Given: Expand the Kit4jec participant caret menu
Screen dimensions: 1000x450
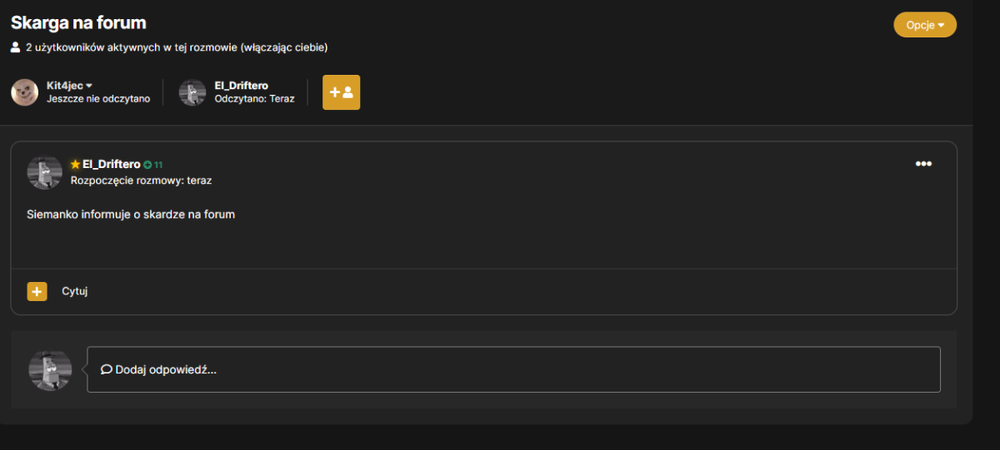Looking at the screenshot, I should [89, 85].
